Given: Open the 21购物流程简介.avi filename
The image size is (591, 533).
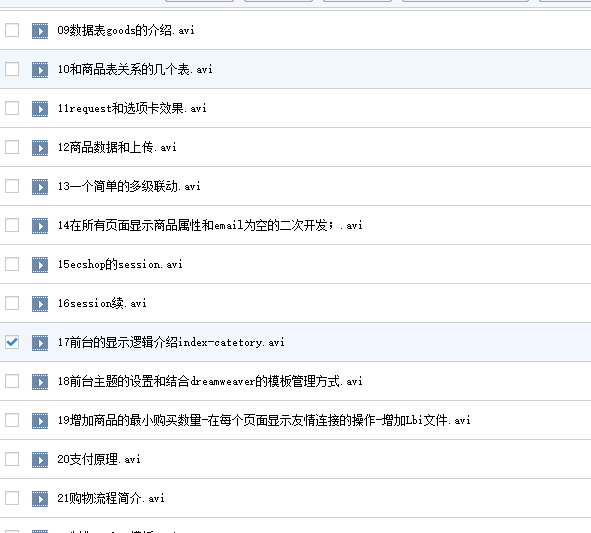Looking at the screenshot, I should pos(111,498).
